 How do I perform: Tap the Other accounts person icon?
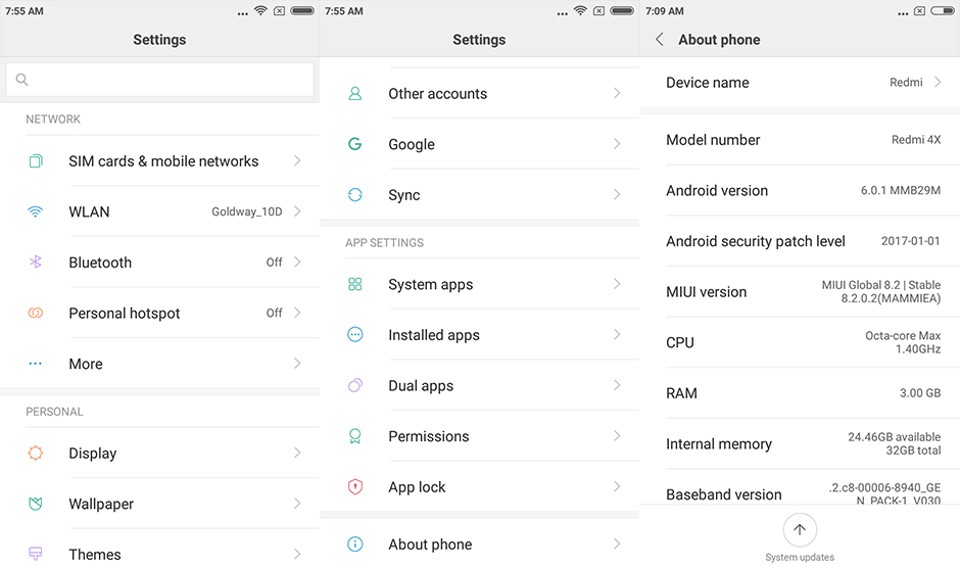(355, 94)
